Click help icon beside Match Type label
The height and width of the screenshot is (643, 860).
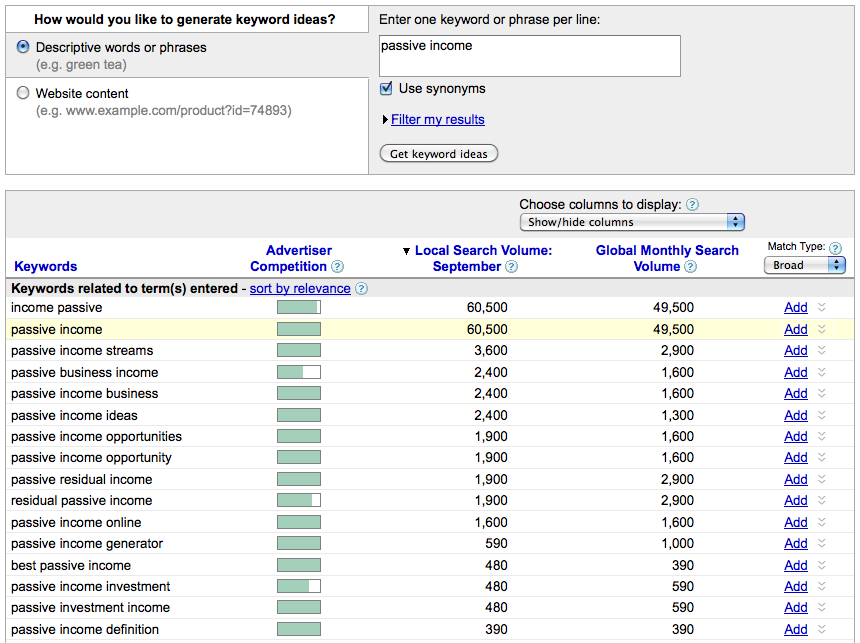tap(835, 248)
